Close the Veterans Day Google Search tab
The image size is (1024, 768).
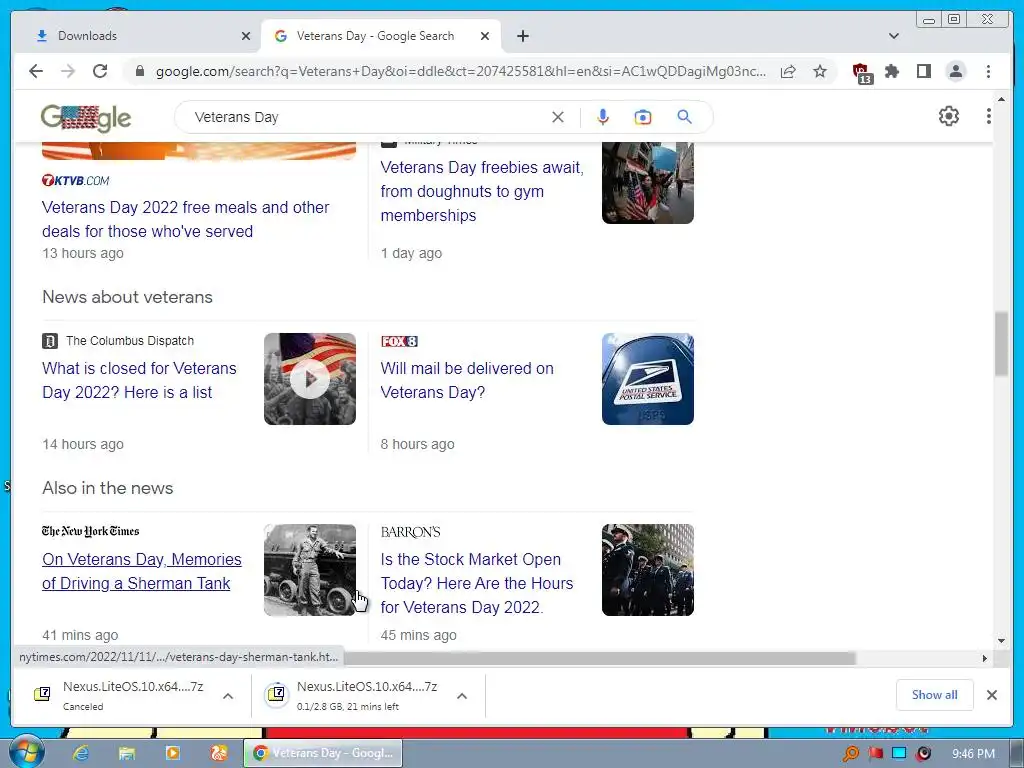(485, 36)
